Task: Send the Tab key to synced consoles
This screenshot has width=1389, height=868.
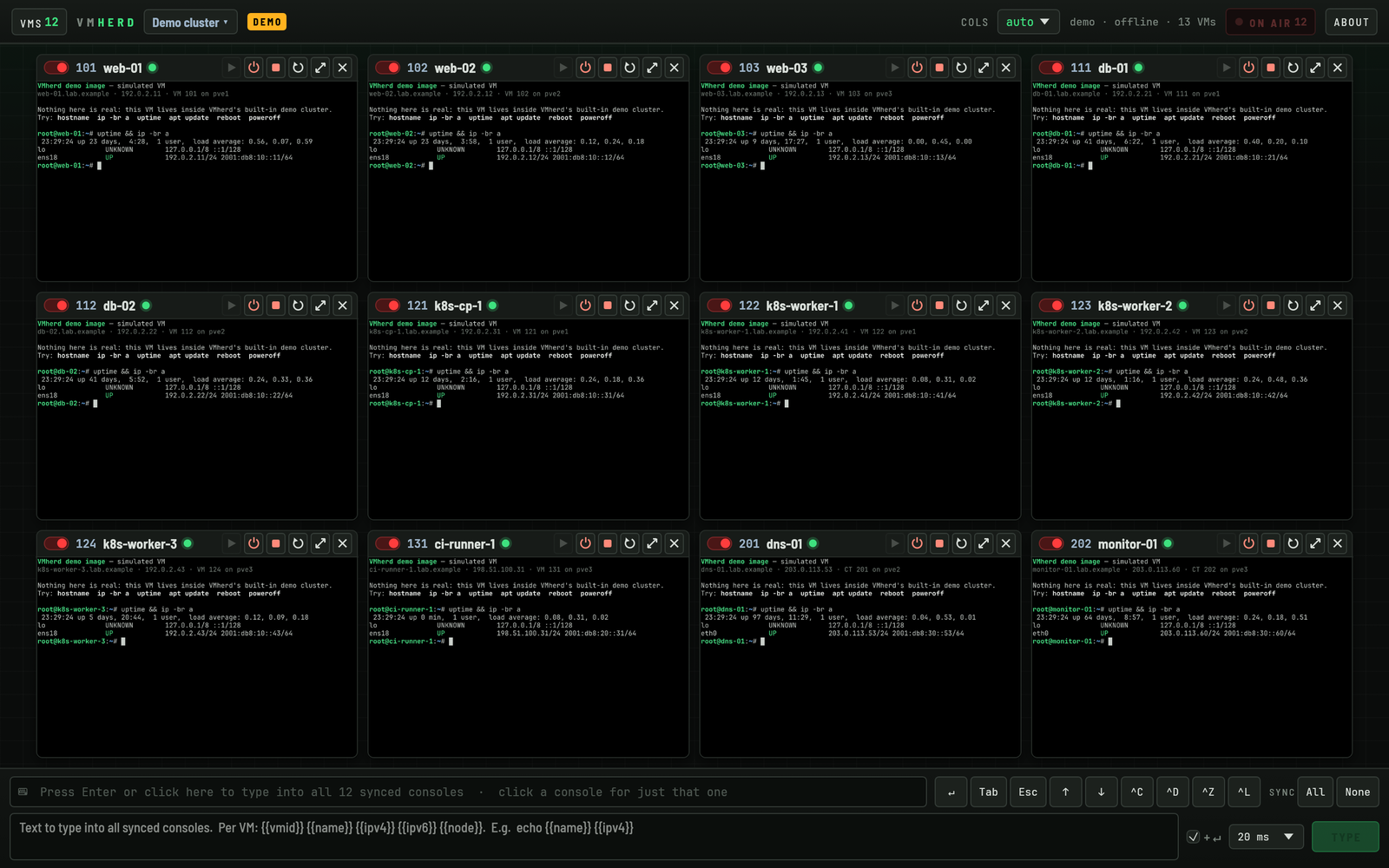Action: pyautogui.click(x=989, y=792)
